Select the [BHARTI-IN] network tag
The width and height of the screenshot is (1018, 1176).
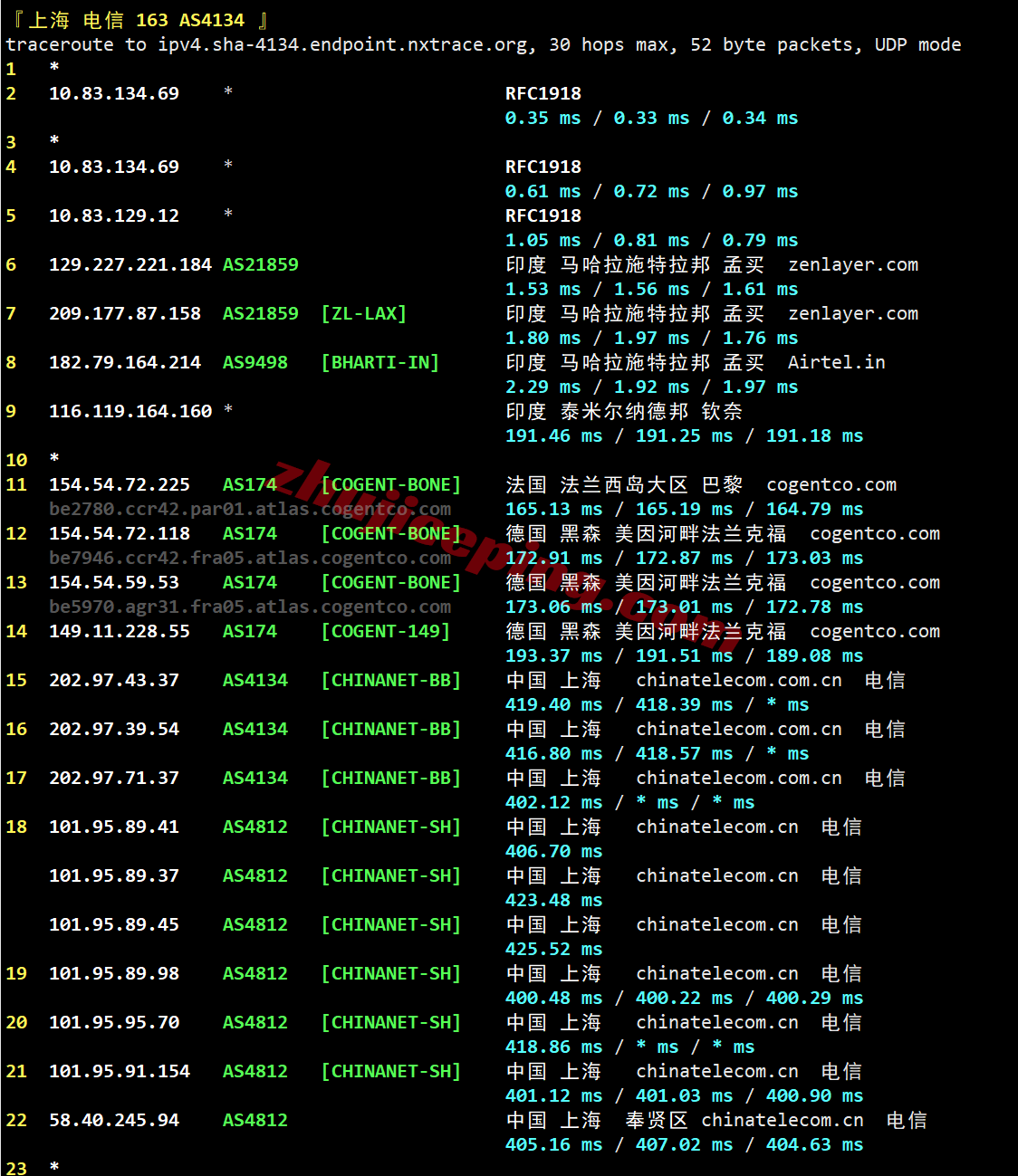tap(379, 362)
